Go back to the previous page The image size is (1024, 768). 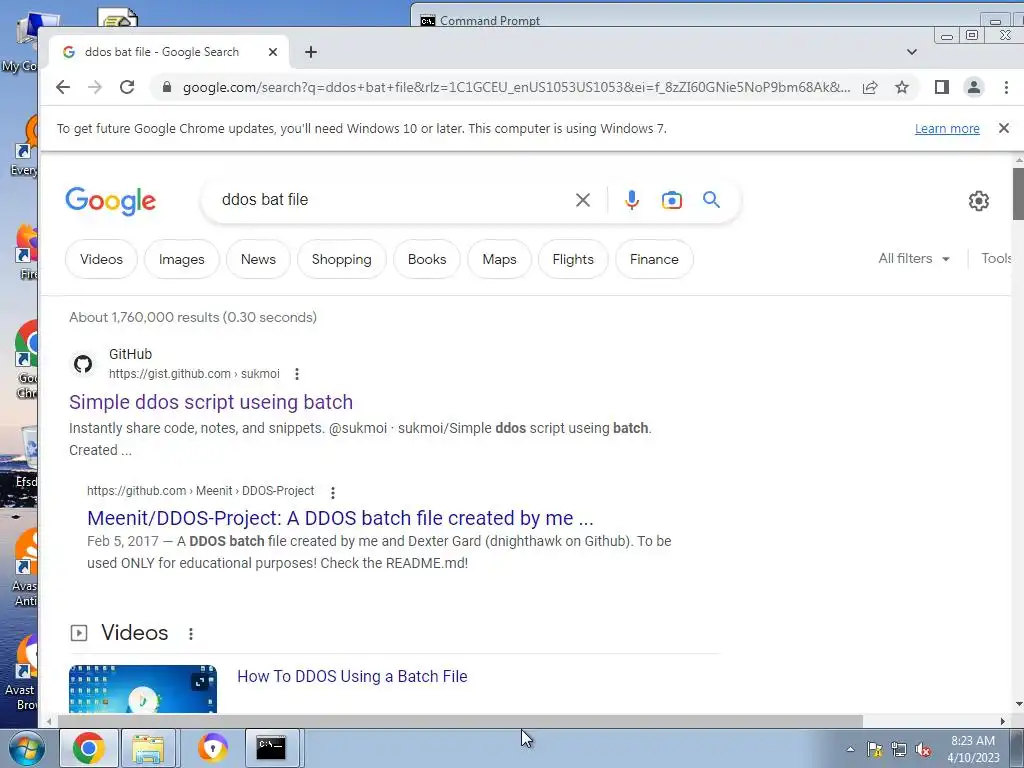pos(63,87)
